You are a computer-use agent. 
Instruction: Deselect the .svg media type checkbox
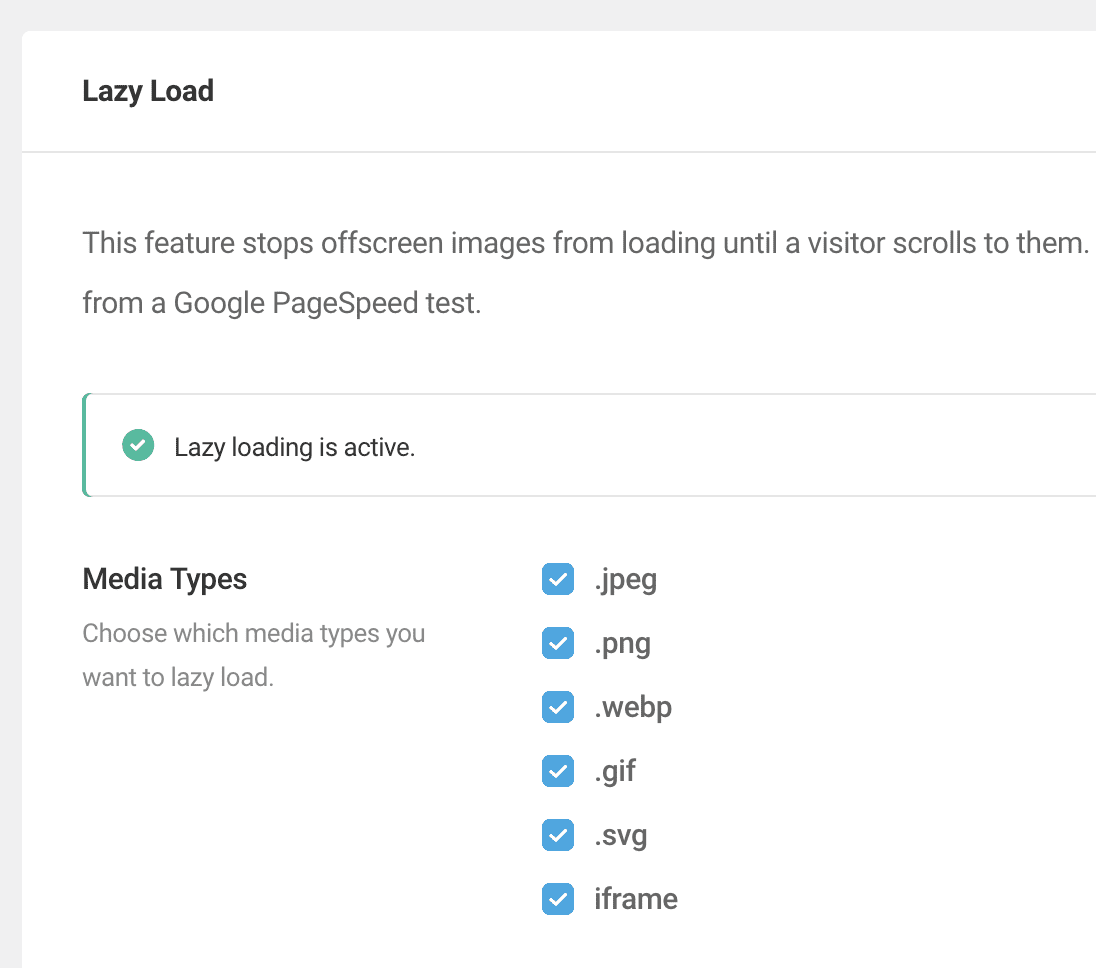click(558, 835)
